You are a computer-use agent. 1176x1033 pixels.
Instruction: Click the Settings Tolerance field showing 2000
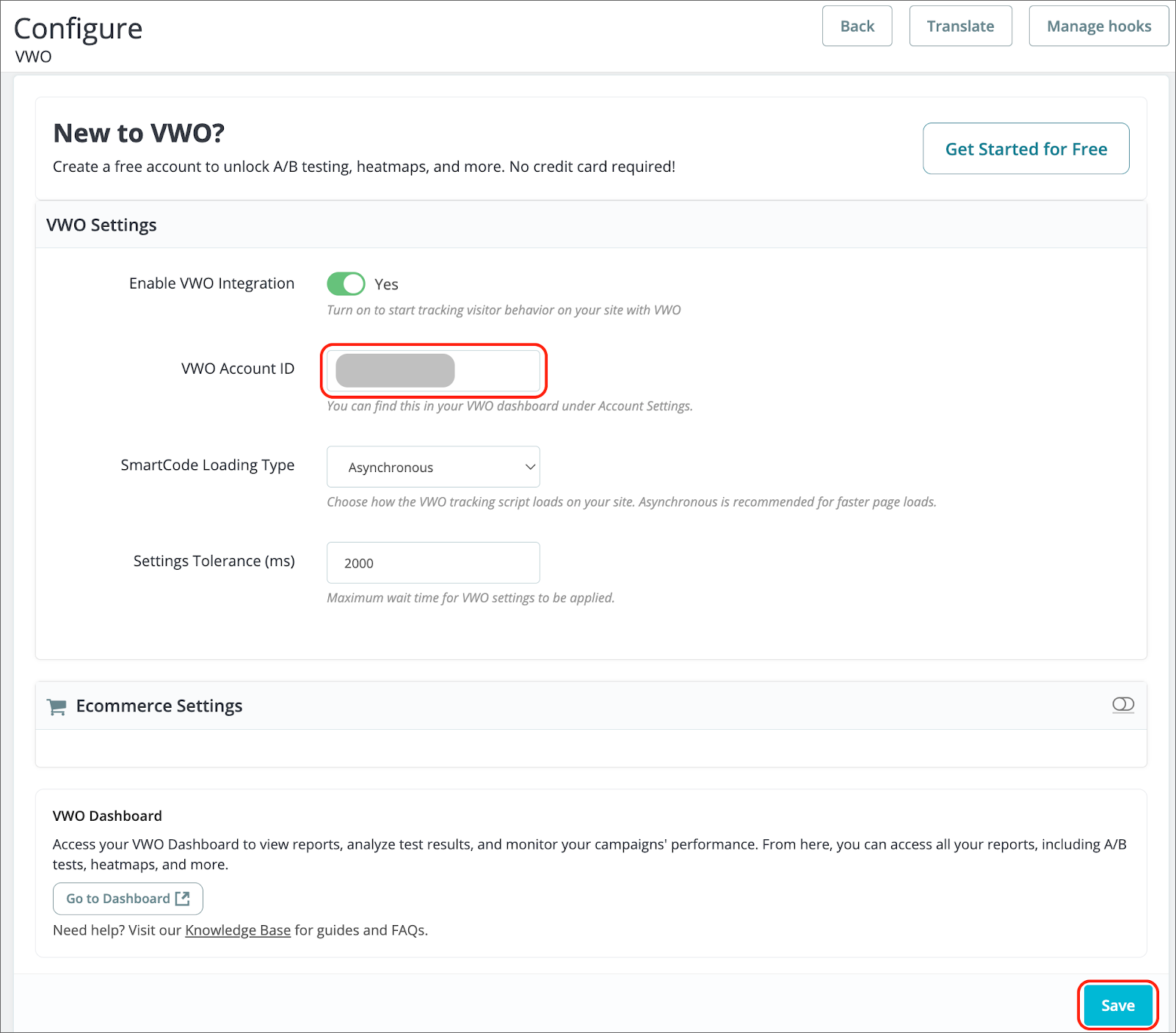point(433,563)
